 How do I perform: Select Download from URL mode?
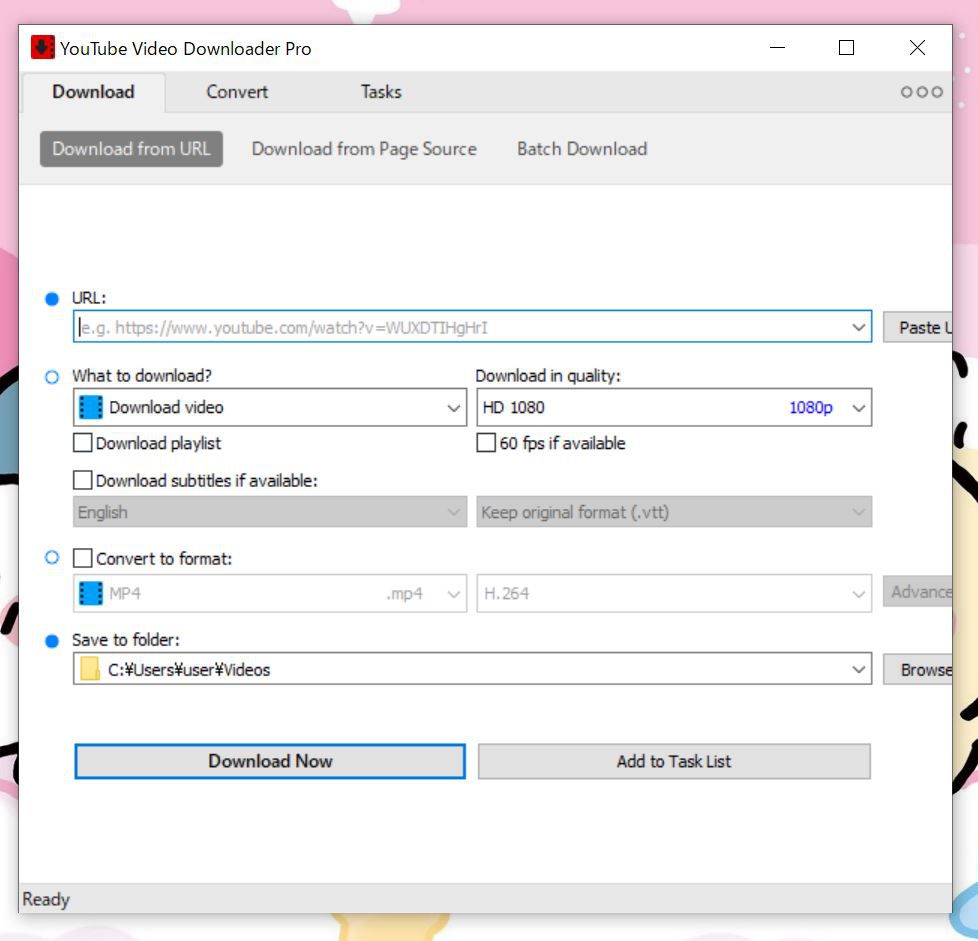(x=132, y=149)
